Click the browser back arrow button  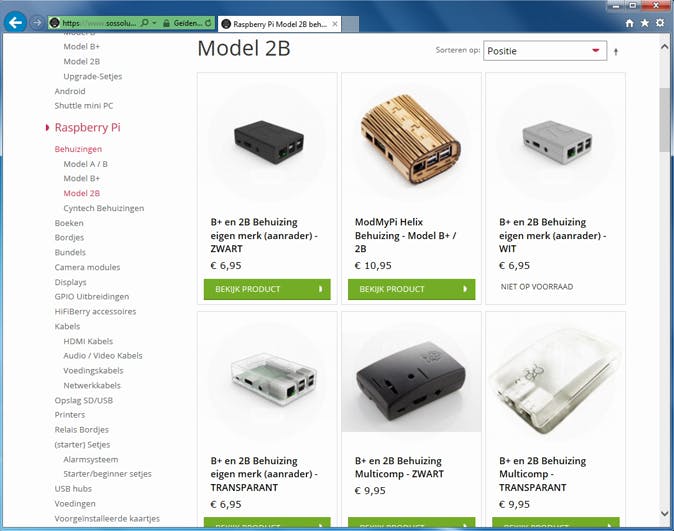tap(15, 22)
